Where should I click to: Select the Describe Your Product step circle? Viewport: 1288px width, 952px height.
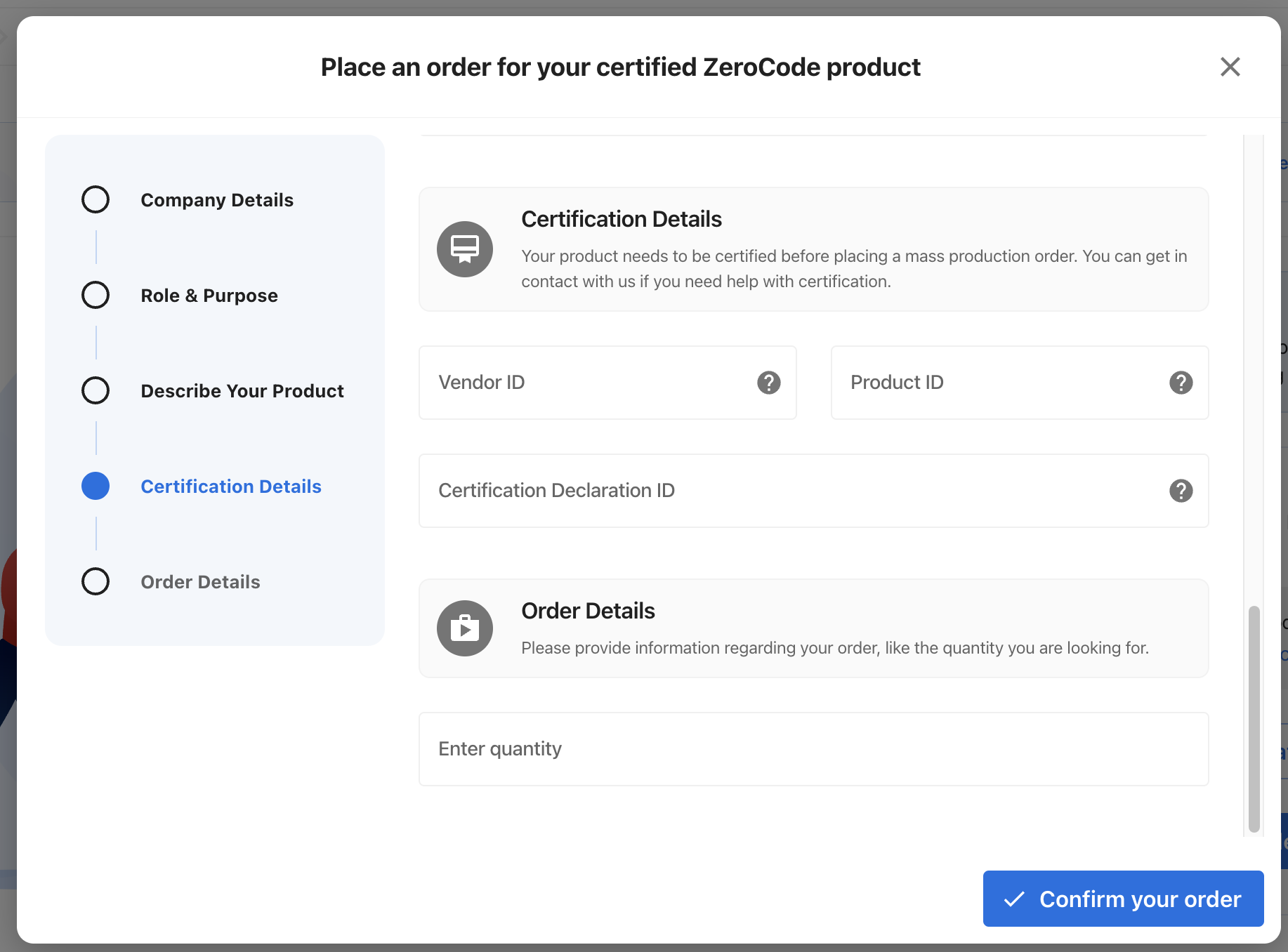(x=96, y=390)
